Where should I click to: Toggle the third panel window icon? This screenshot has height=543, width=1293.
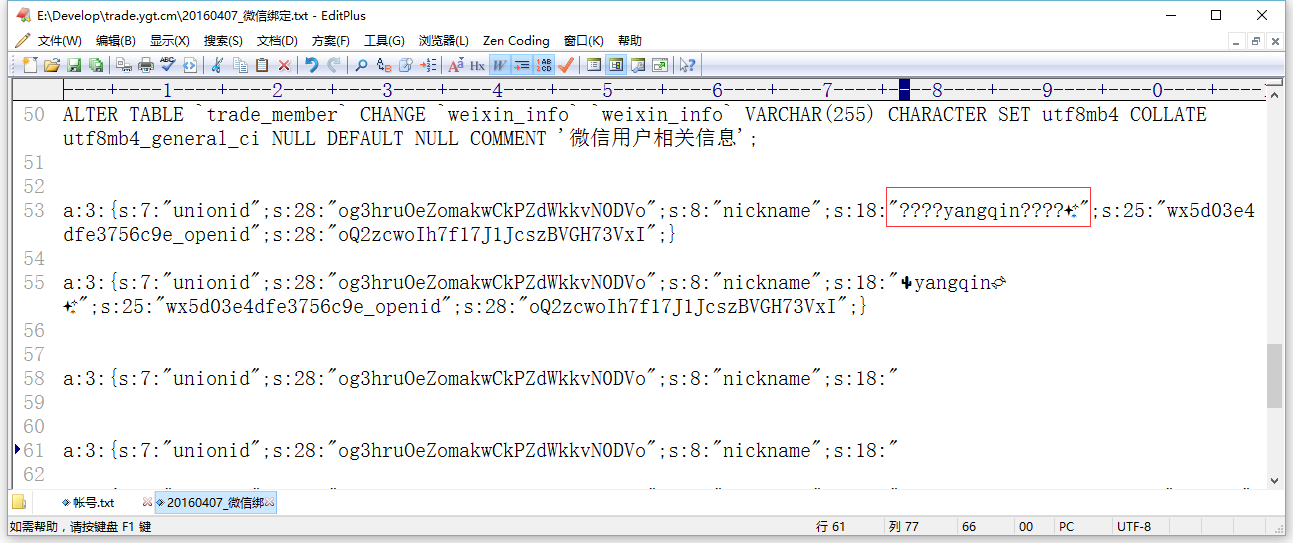point(638,65)
